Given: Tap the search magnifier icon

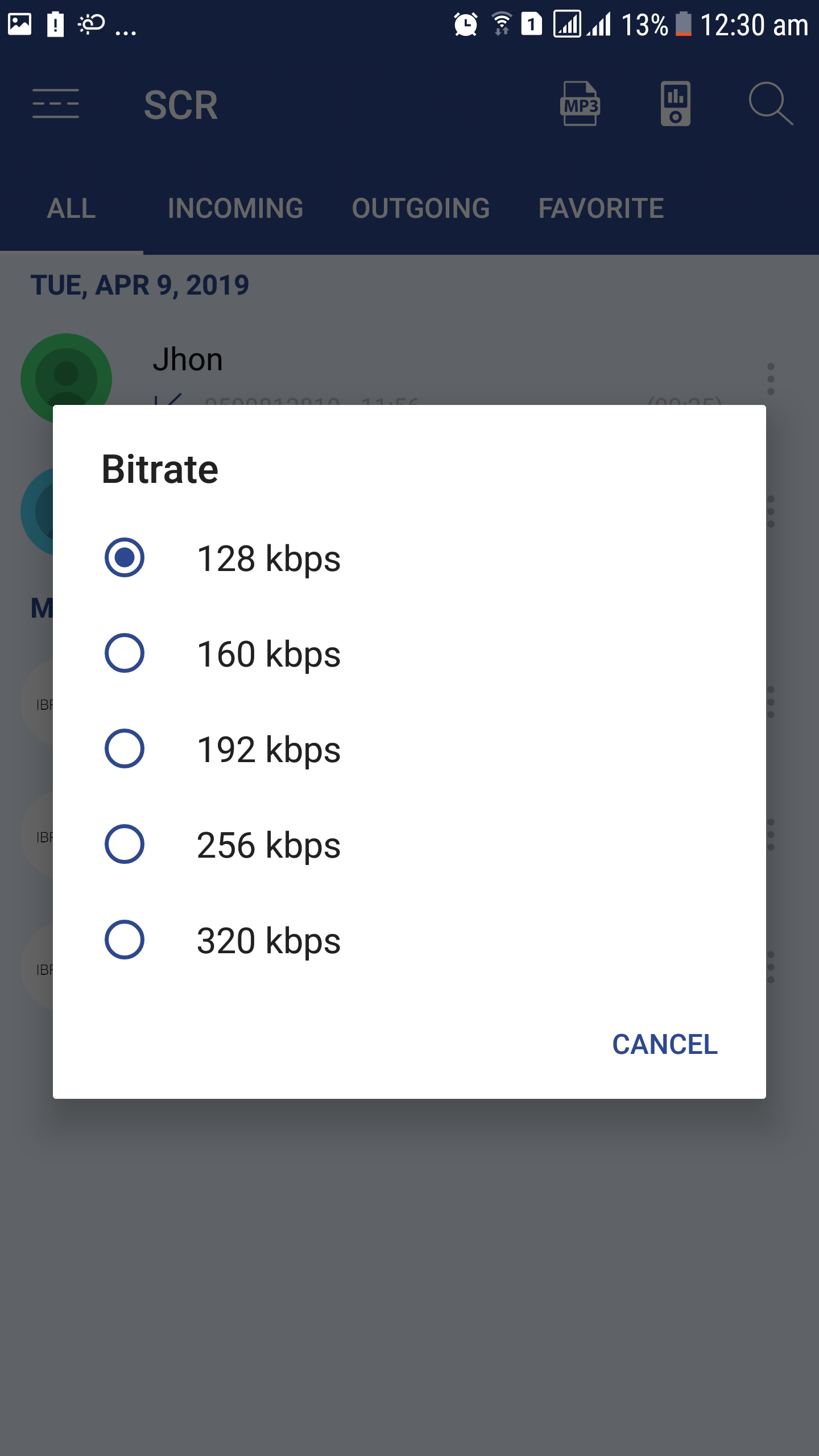Looking at the screenshot, I should click(x=771, y=104).
